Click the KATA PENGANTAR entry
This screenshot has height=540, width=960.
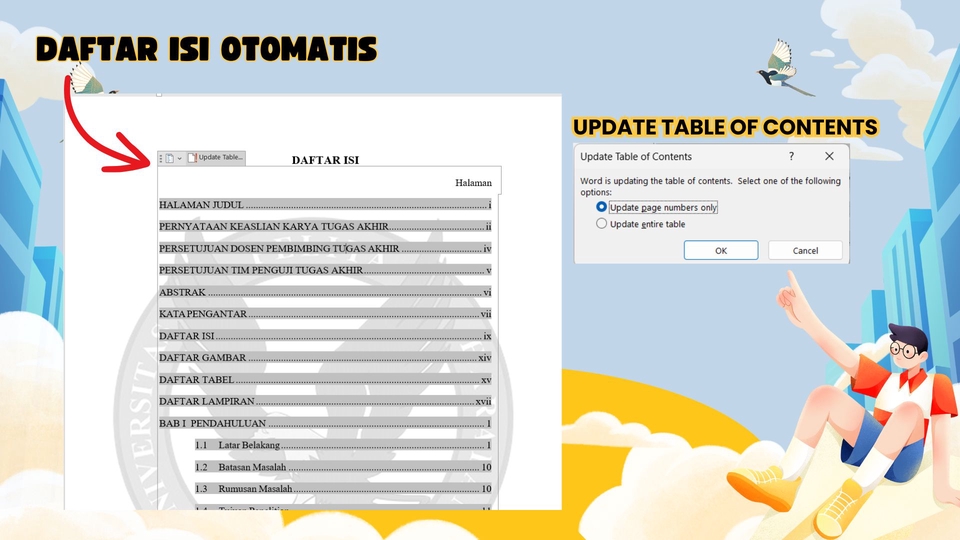204,314
